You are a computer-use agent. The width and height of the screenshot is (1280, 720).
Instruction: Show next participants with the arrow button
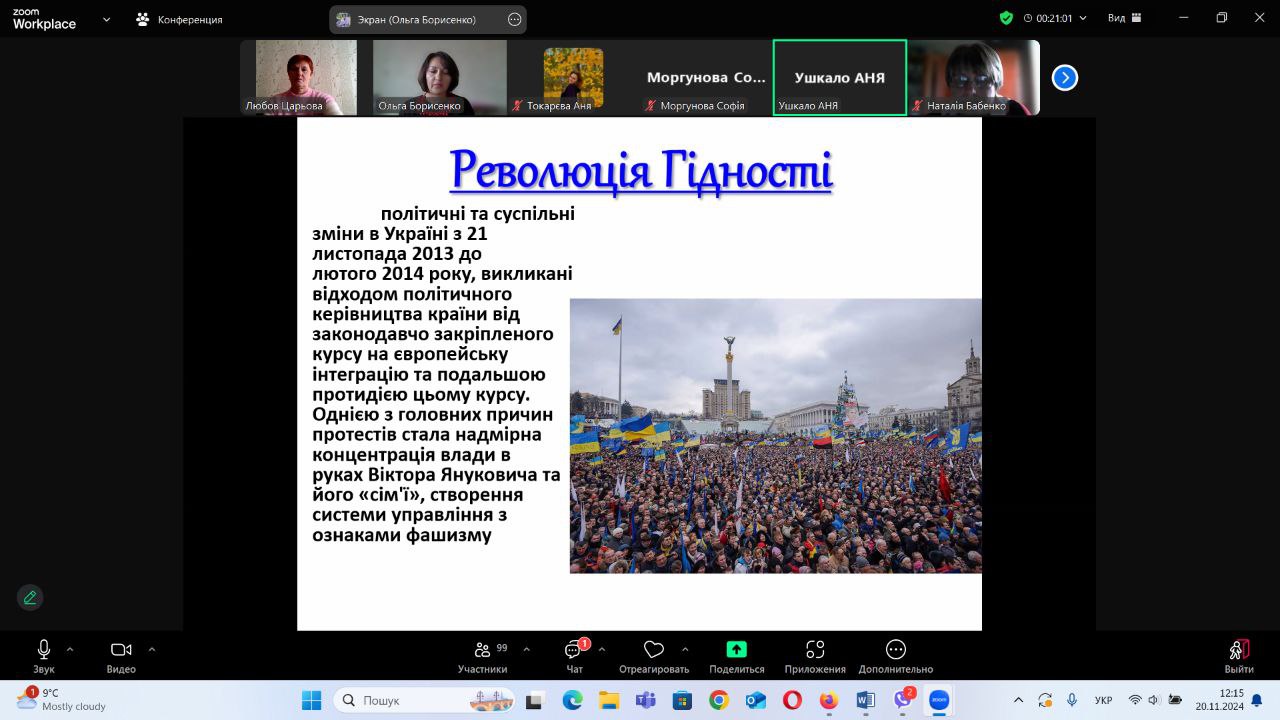tap(1065, 78)
